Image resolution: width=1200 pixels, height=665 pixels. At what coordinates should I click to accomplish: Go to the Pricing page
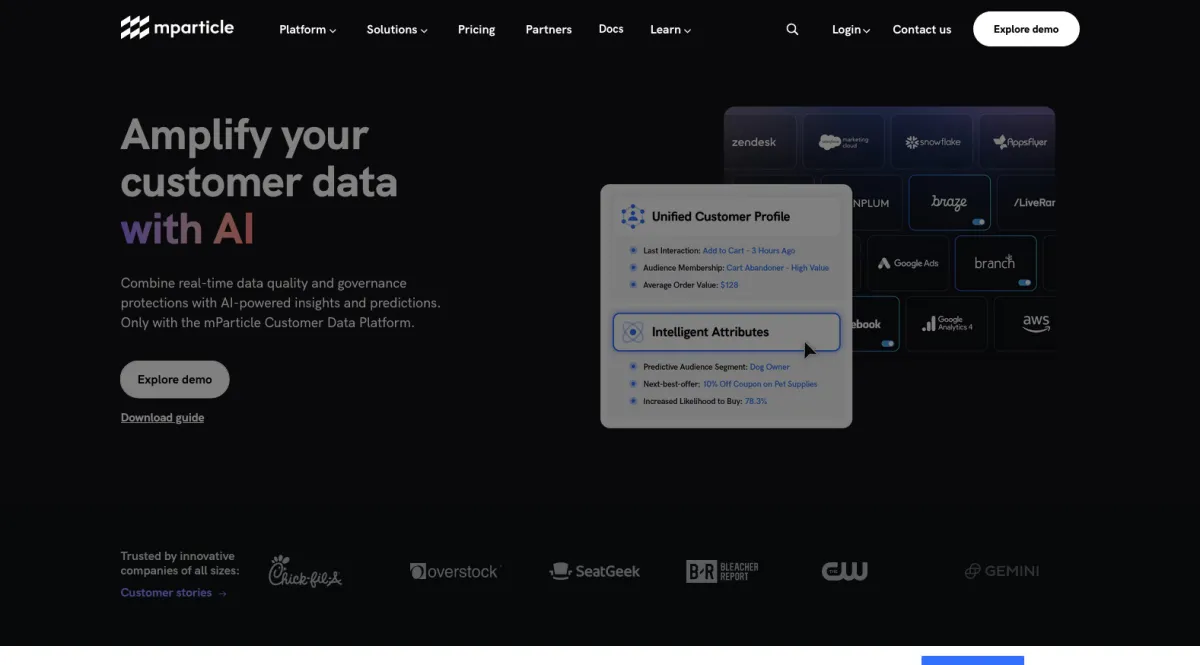pos(476,30)
